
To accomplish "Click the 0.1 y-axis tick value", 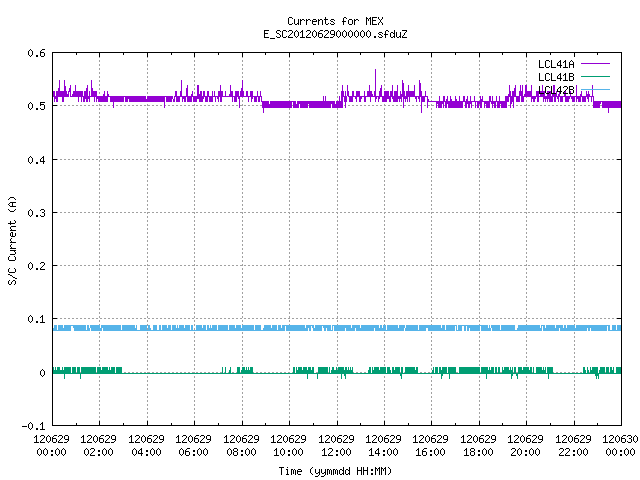I will (x=37, y=319).
